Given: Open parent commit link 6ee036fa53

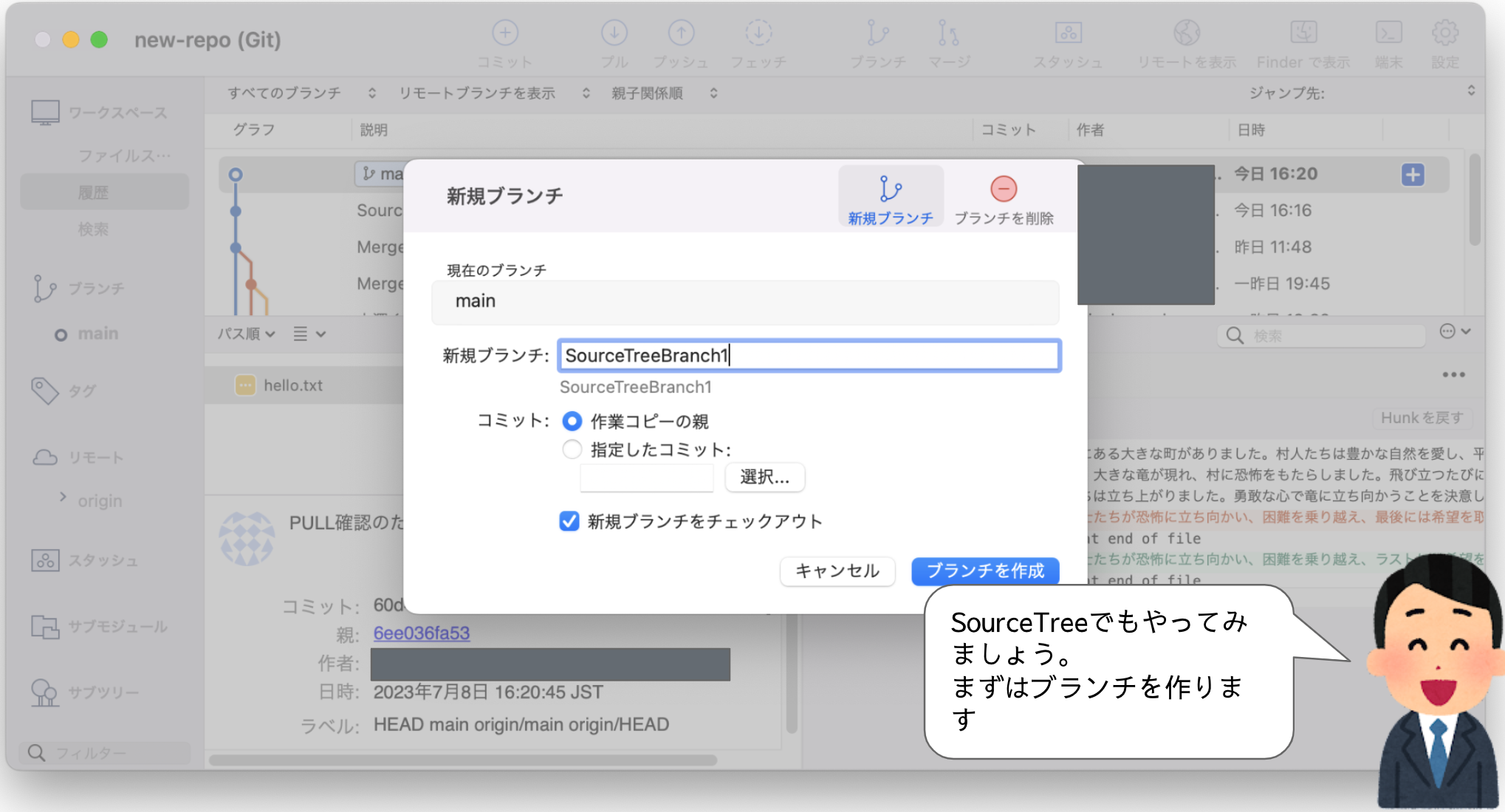Looking at the screenshot, I should [422, 633].
